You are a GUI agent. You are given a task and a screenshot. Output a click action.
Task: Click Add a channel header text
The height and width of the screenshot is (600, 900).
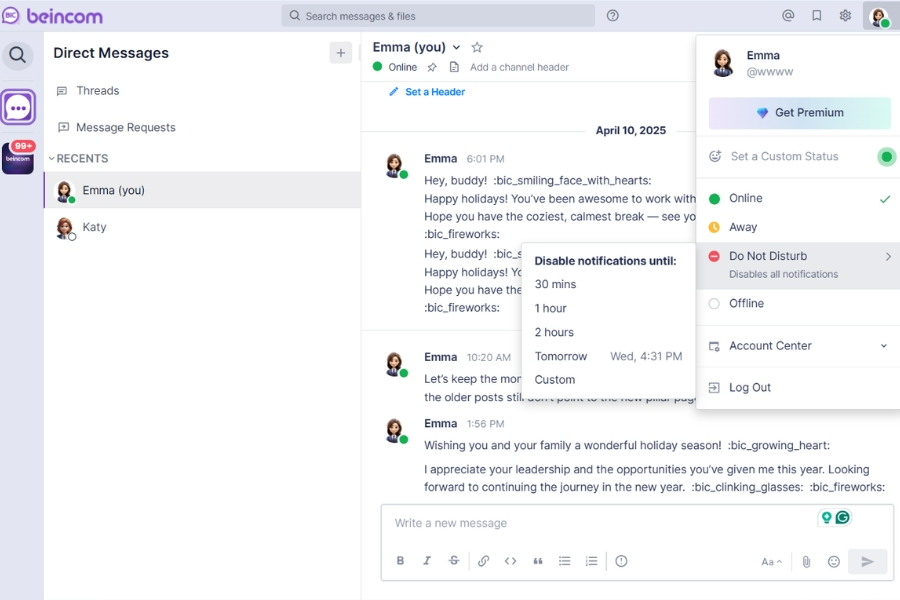pyautogui.click(x=519, y=67)
